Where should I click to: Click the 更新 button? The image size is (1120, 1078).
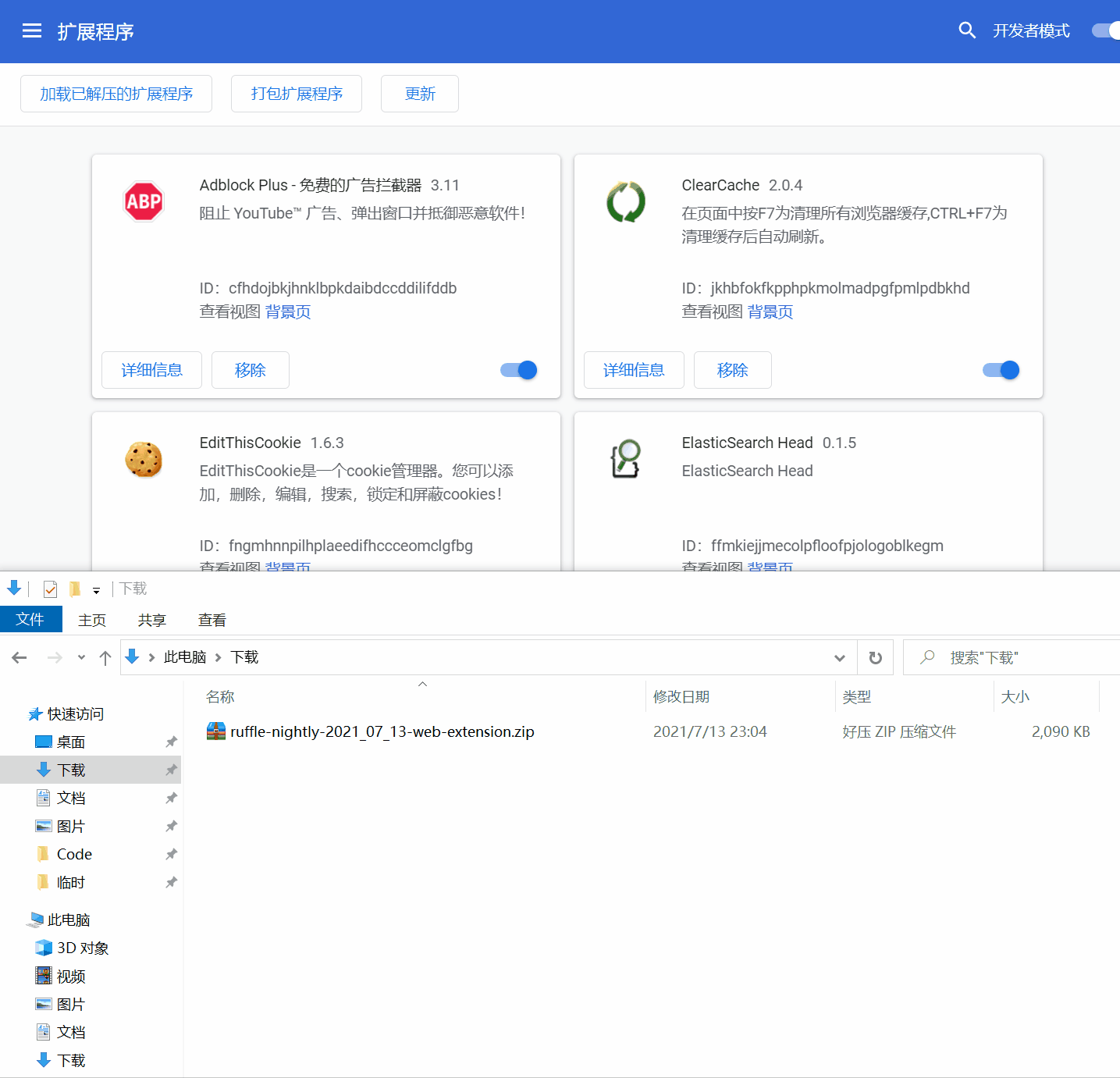(420, 94)
